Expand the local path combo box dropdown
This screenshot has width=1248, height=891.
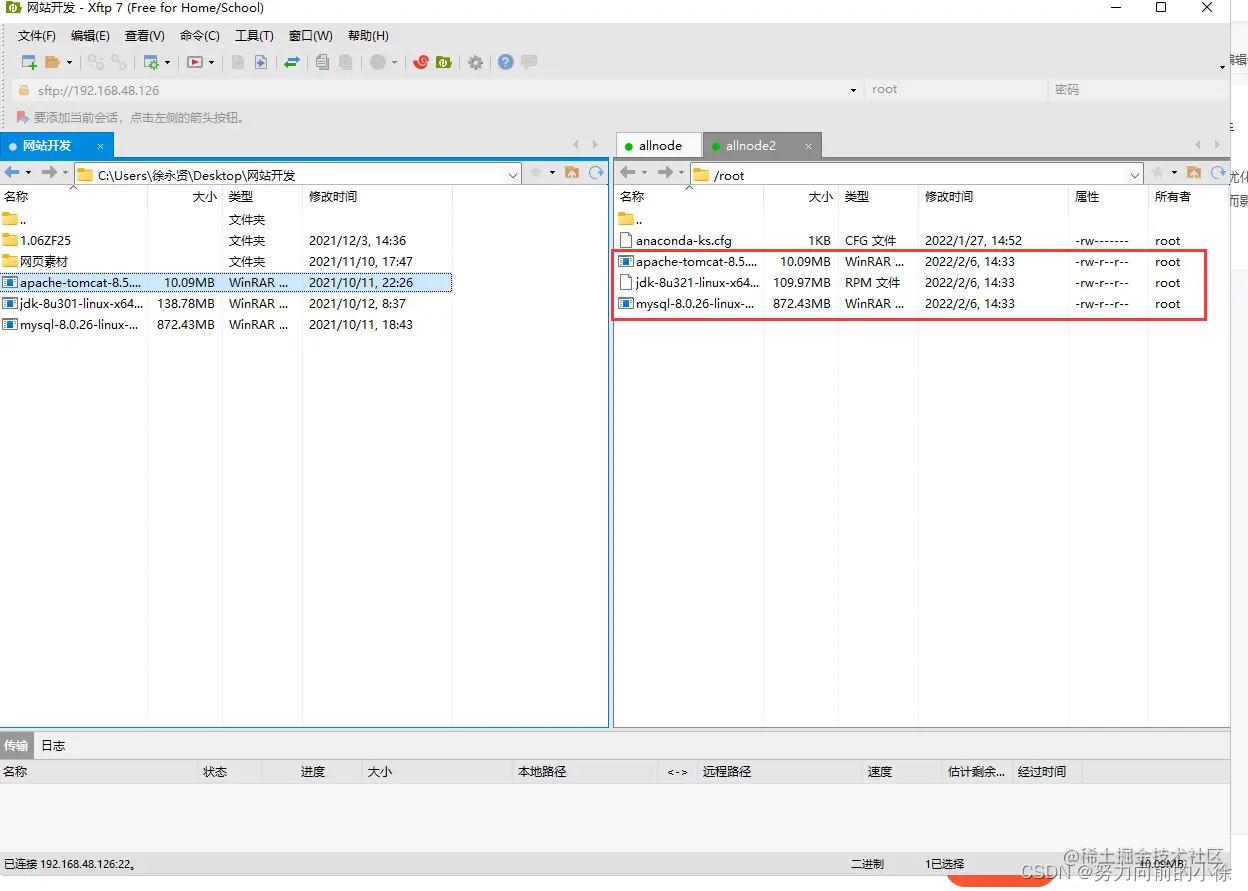(x=513, y=175)
